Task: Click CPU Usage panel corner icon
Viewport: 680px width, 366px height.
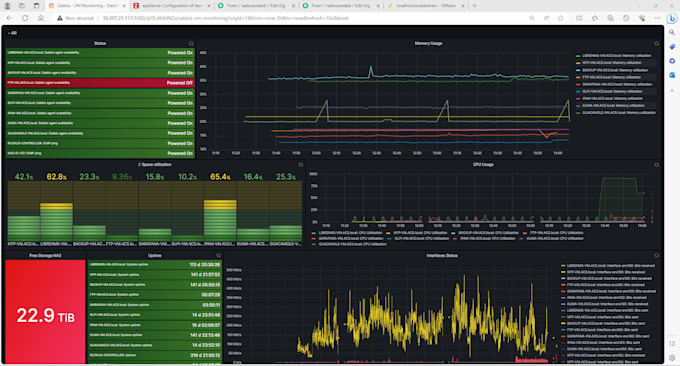Action: pyautogui.click(x=656, y=165)
